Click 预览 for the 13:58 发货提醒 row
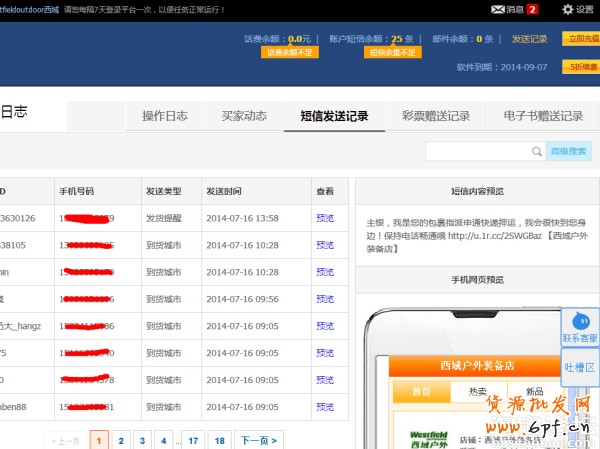The height and width of the screenshot is (449, 600). (325, 217)
